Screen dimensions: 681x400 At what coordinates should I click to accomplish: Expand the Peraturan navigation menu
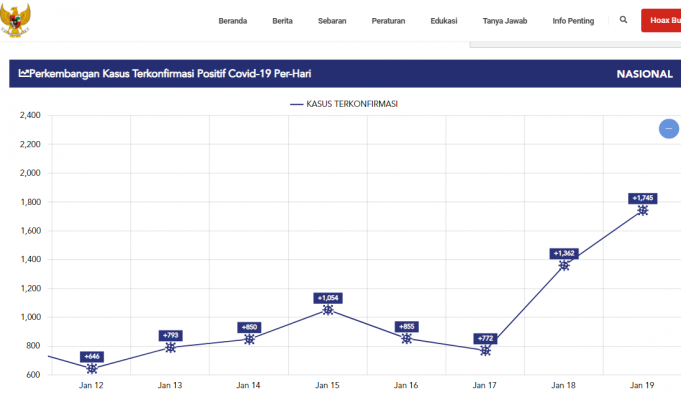point(388,20)
